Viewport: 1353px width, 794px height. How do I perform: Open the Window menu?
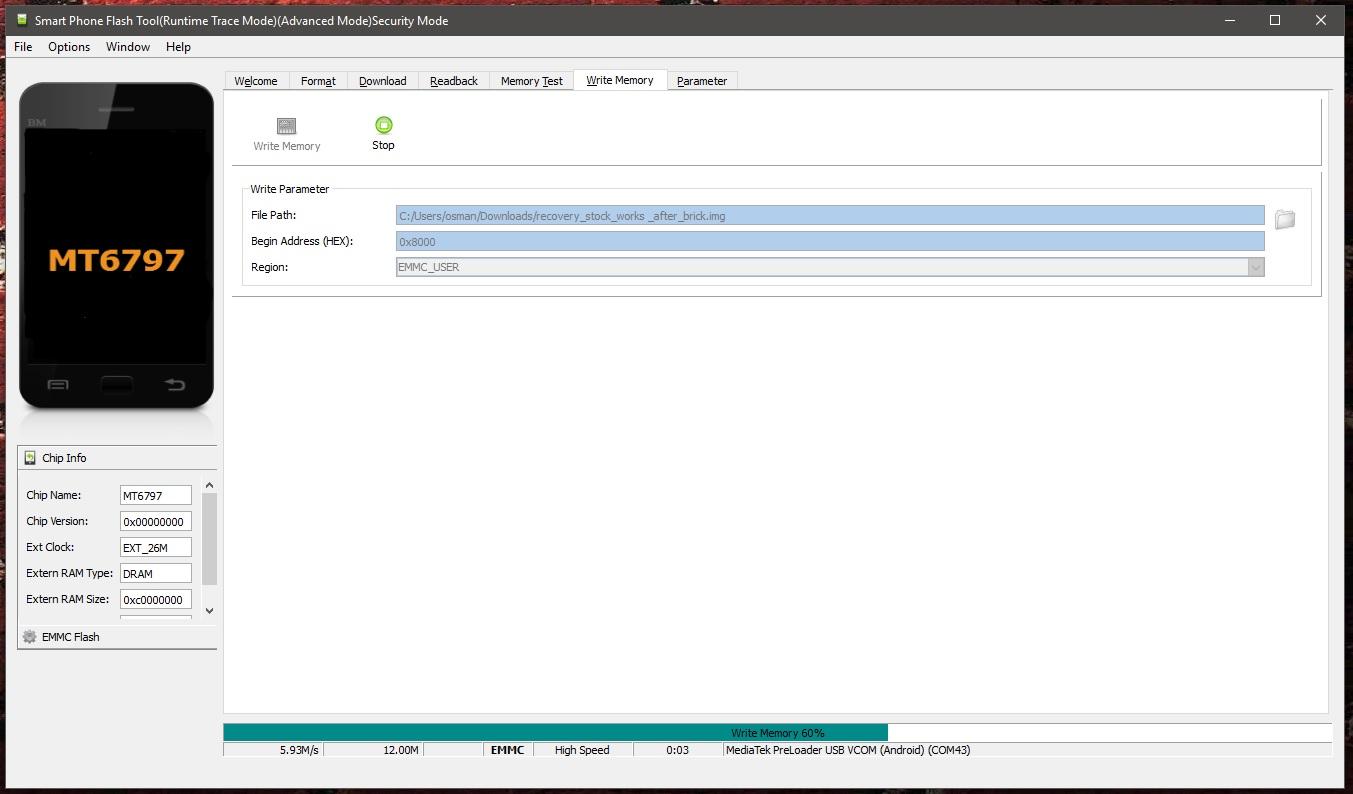point(128,47)
